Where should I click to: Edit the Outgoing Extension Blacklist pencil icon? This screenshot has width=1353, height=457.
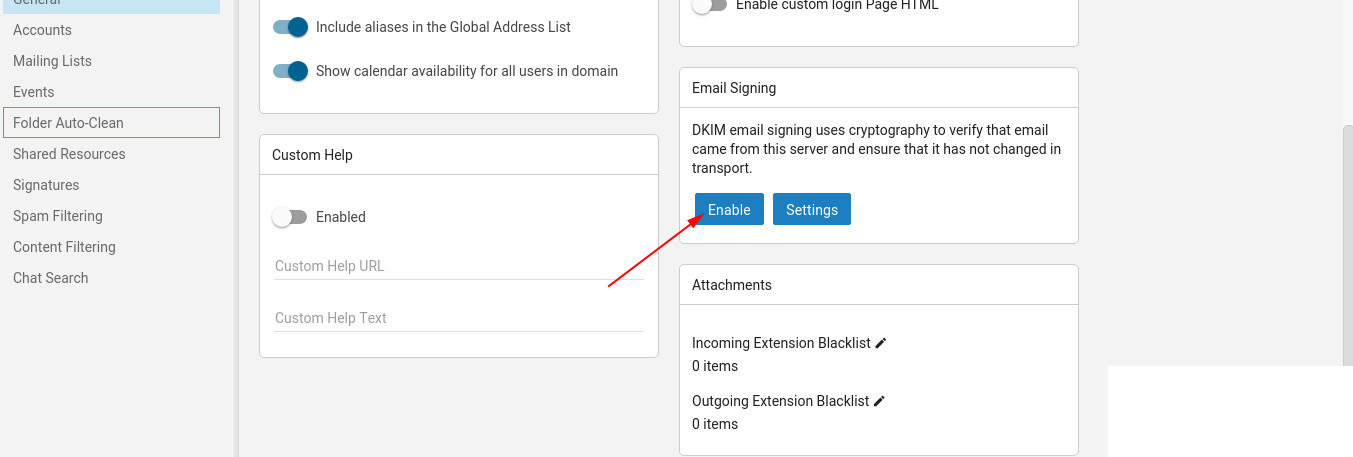[879, 401]
